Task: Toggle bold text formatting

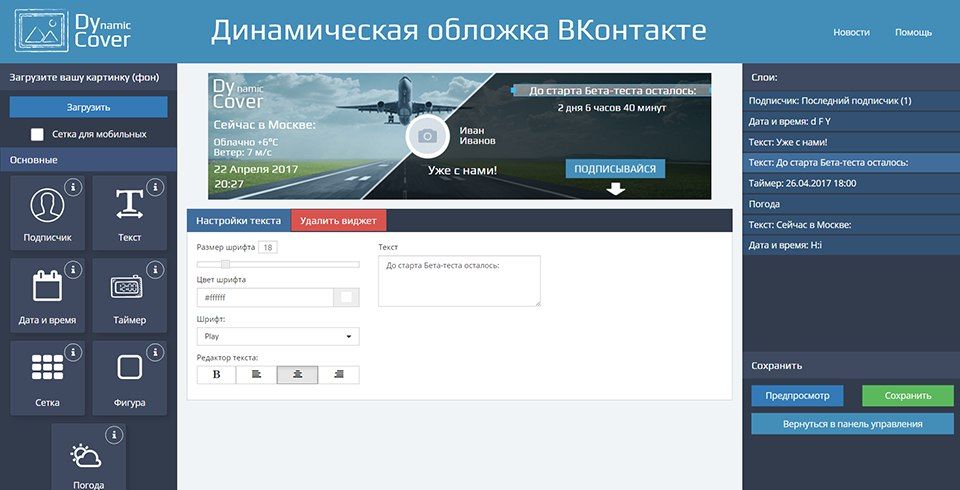Action: coord(216,375)
